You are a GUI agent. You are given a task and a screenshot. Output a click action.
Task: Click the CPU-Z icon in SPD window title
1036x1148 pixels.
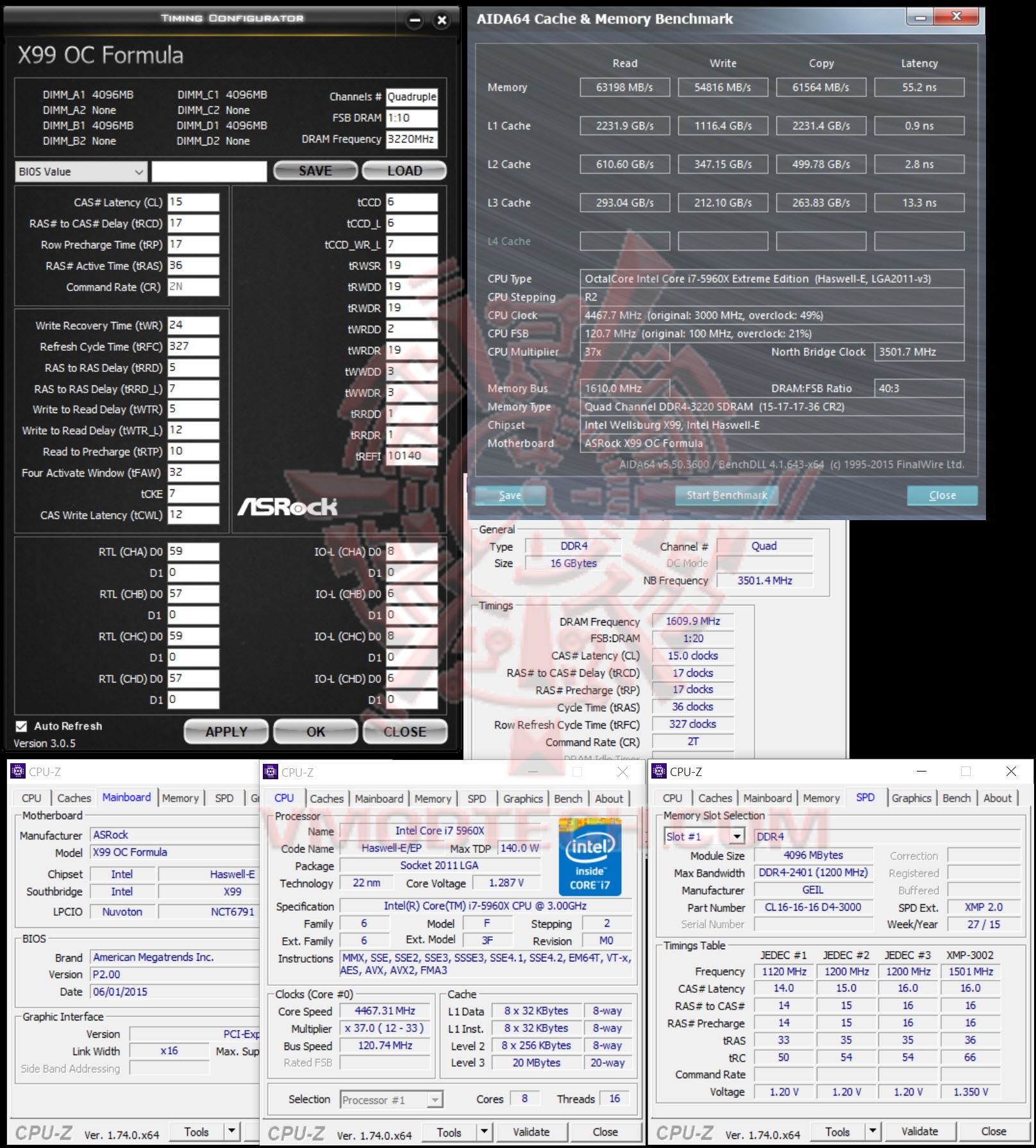tap(659, 772)
